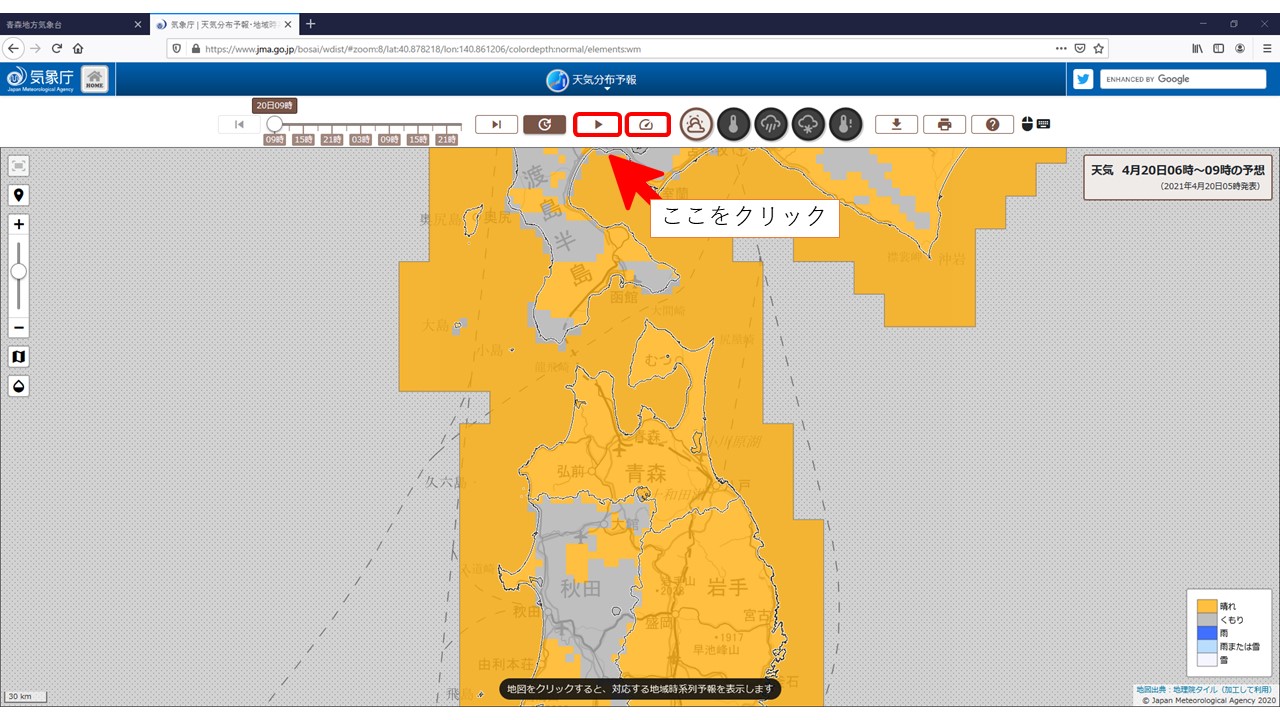Click the map location pin button

point(18,195)
